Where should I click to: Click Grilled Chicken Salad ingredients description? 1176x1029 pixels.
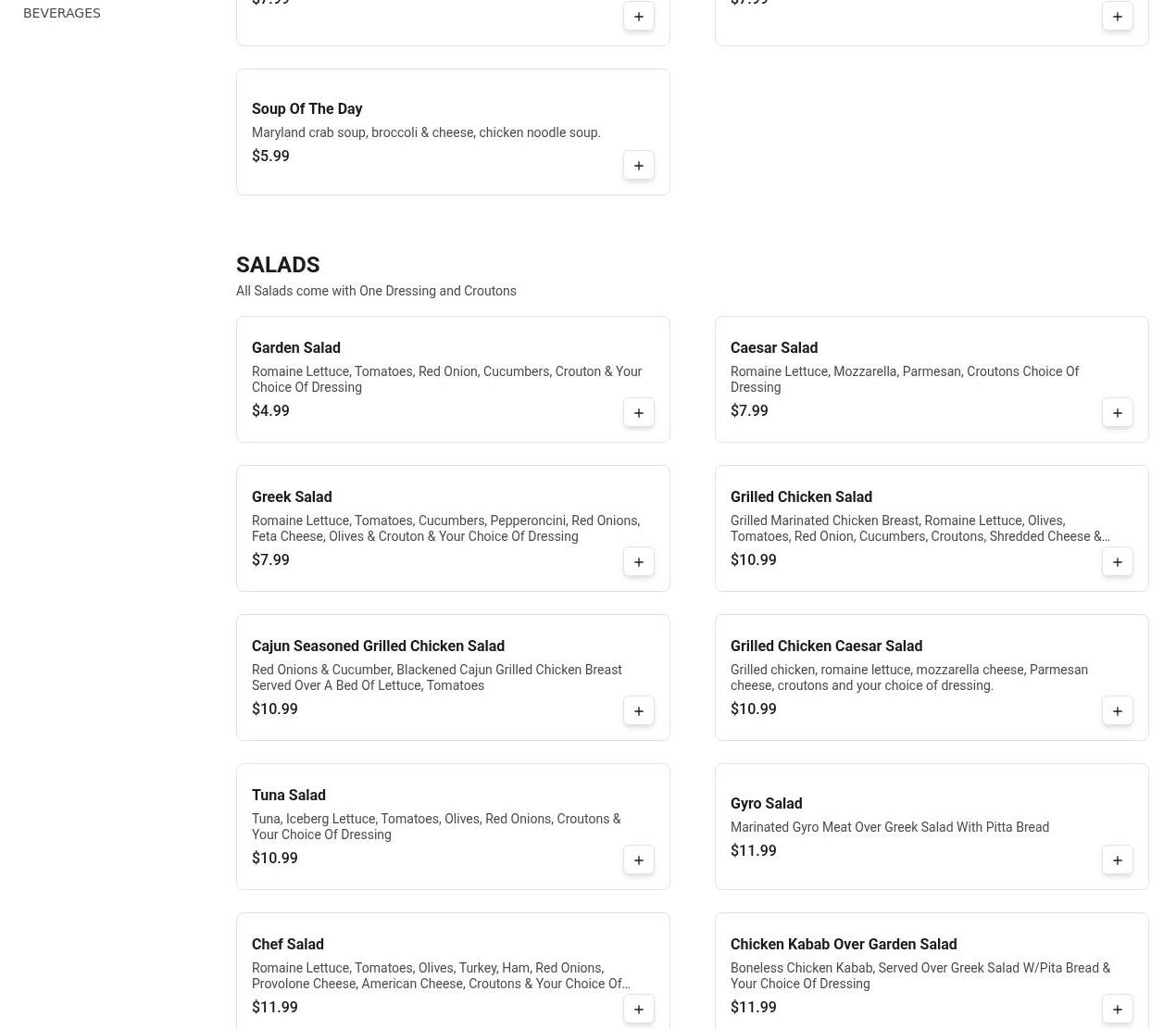(x=920, y=528)
